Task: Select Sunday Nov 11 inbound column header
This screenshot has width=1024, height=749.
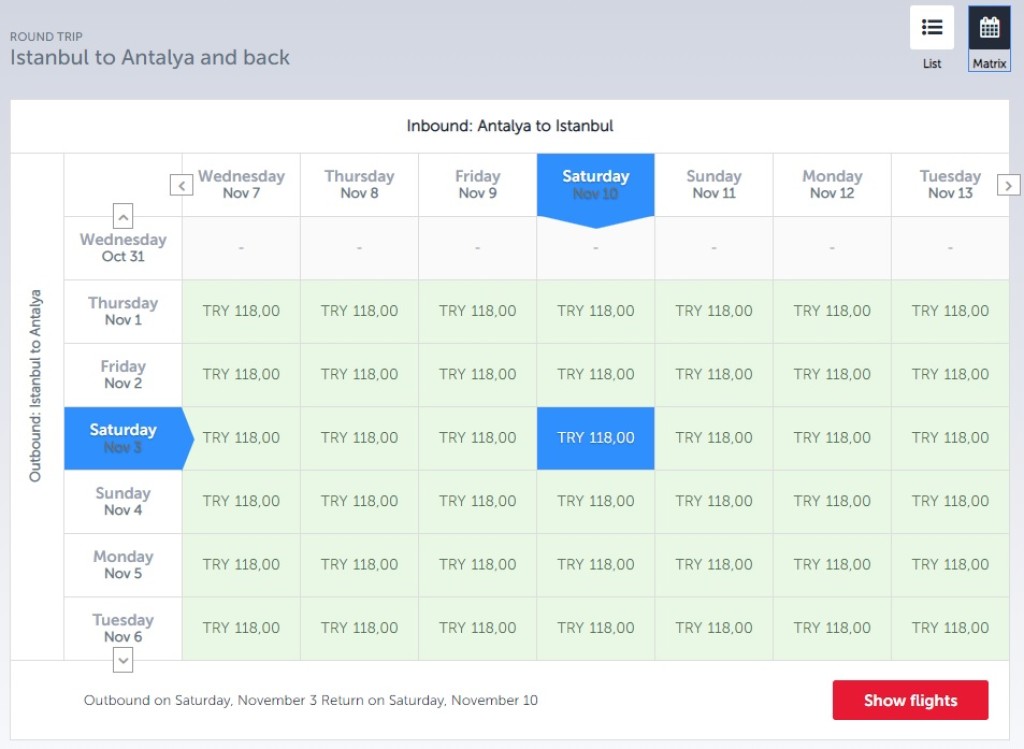Action: click(x=713, y=185)
